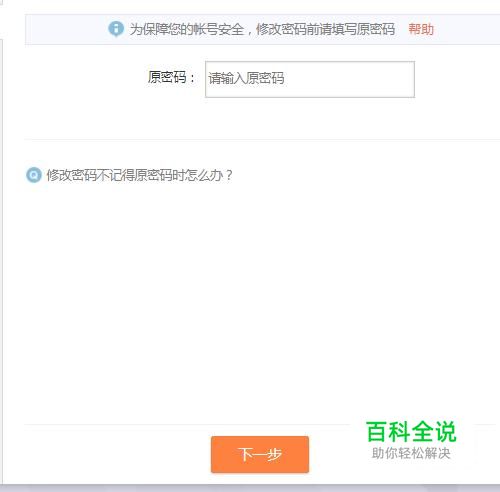Click the question icon beside 修改密码不记得原密码
The width and height of the screenshot is (500, 492).
(x=34, y=175)
